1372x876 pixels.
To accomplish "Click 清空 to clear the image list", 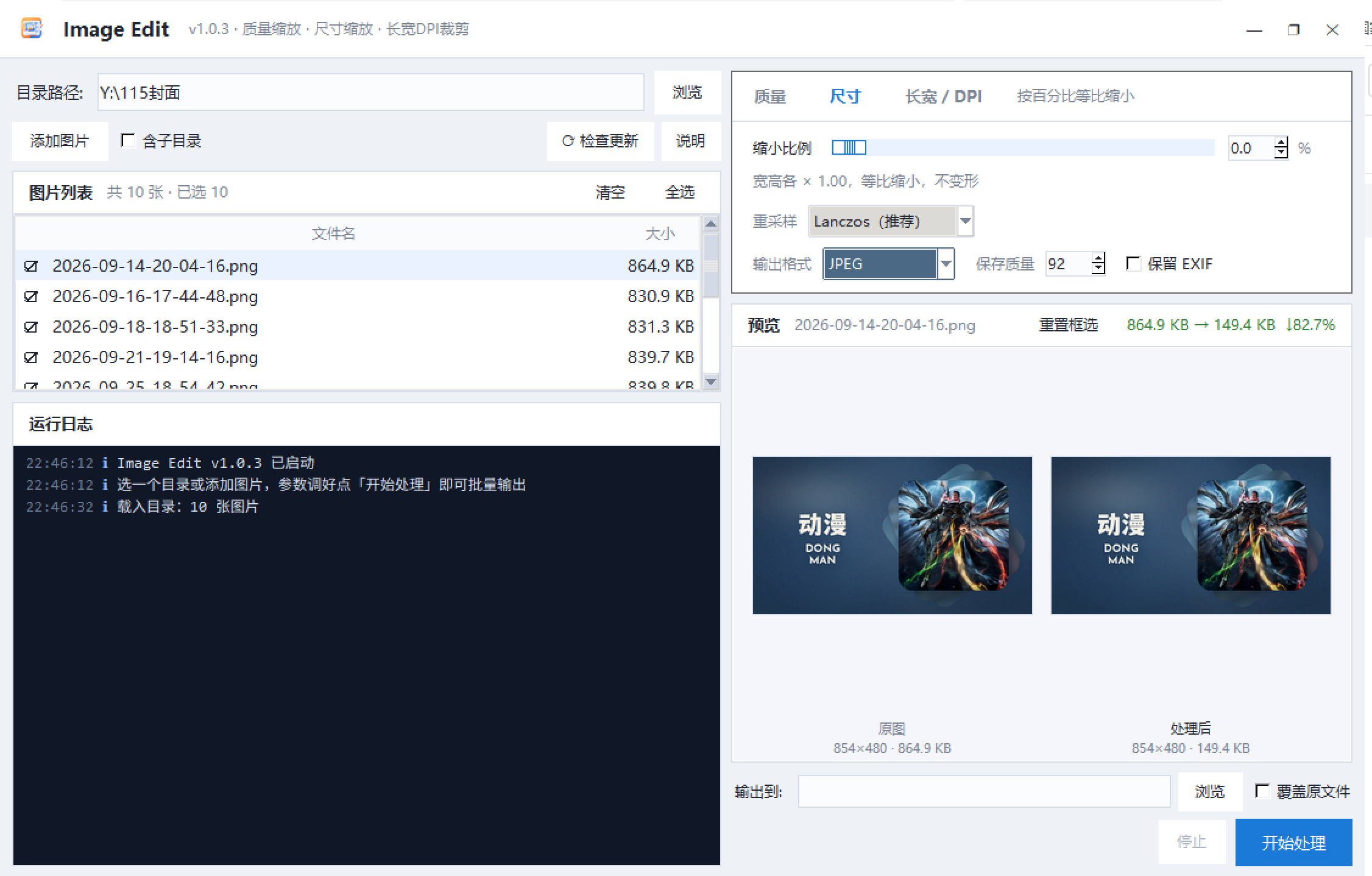I will 610,193.
